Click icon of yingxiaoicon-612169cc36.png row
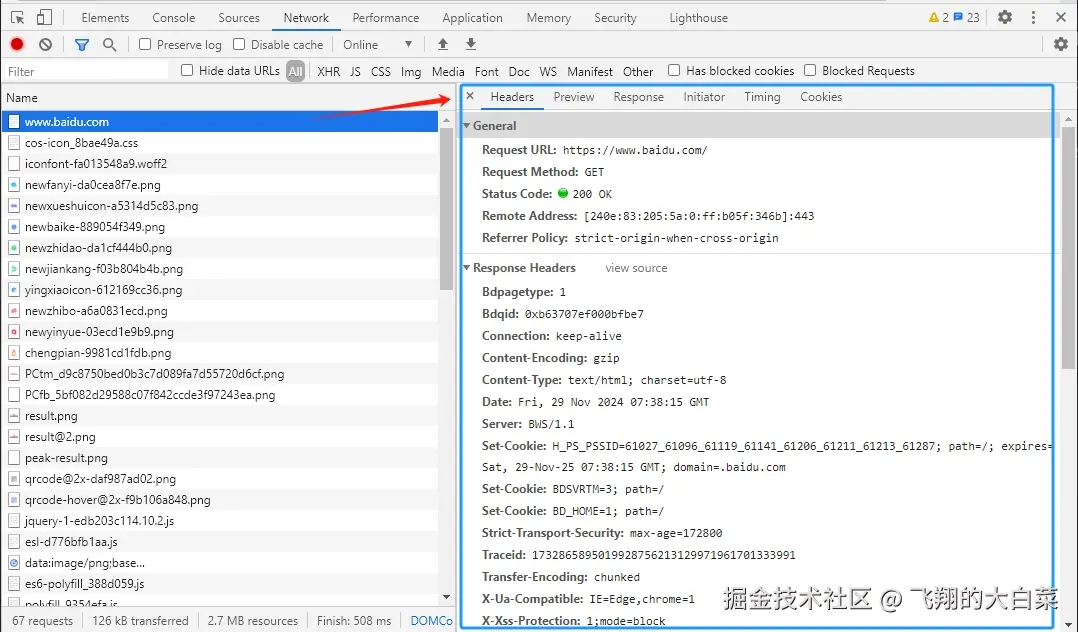 (14, 290)
